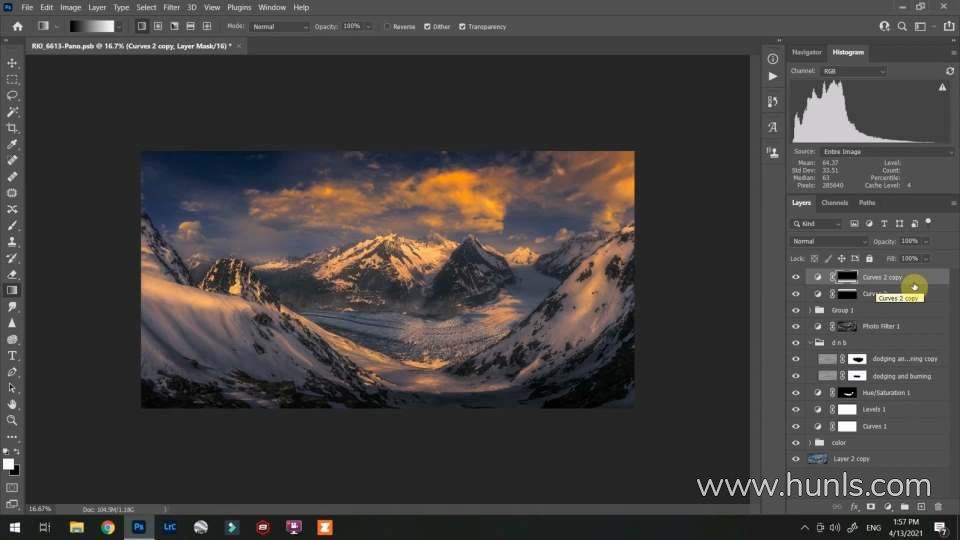960x540 pixels.
Task: Select the Zoom tool in toolbar
Action: click(x=12, y=420)
